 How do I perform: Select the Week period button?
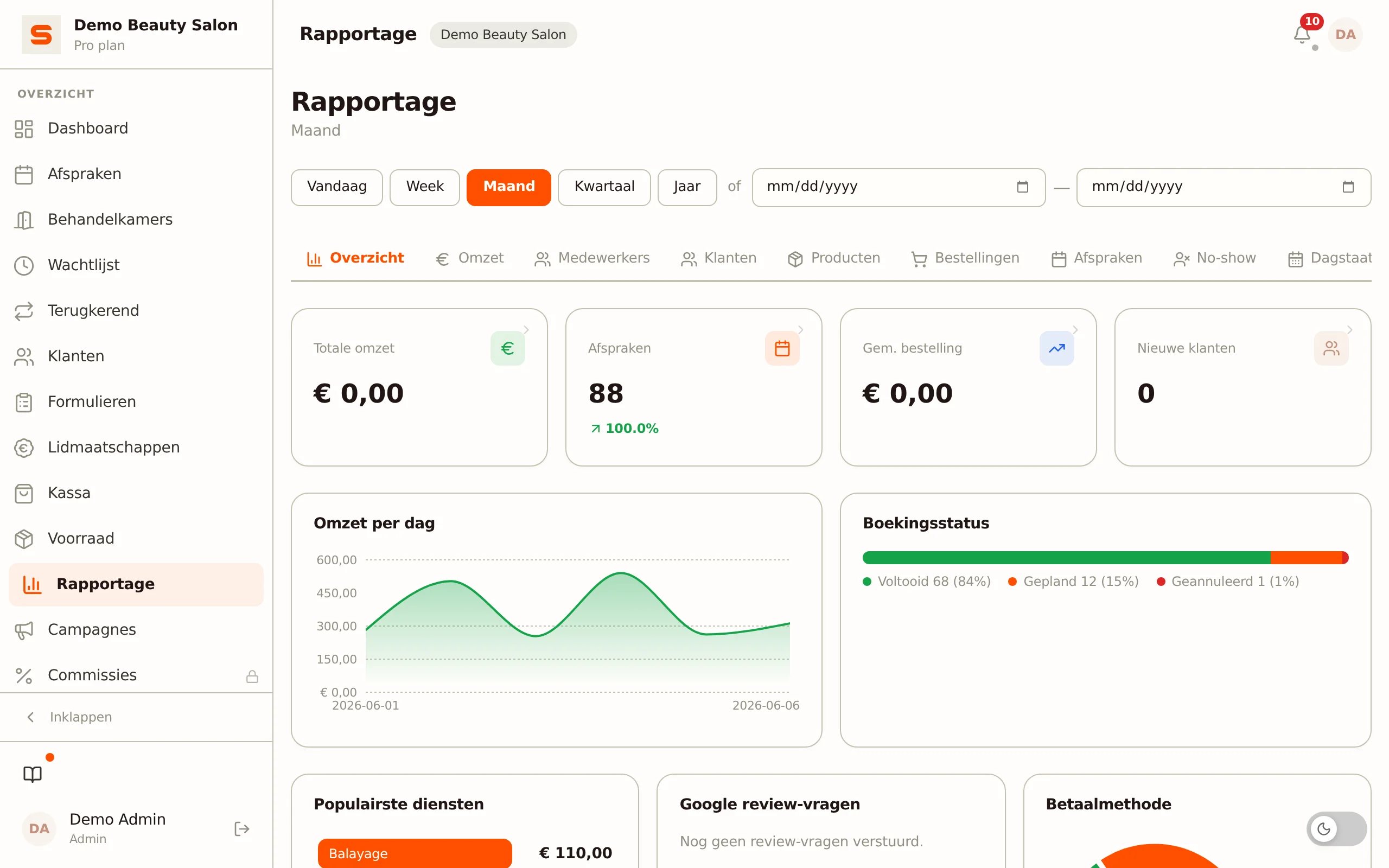(x=425, y=187)
